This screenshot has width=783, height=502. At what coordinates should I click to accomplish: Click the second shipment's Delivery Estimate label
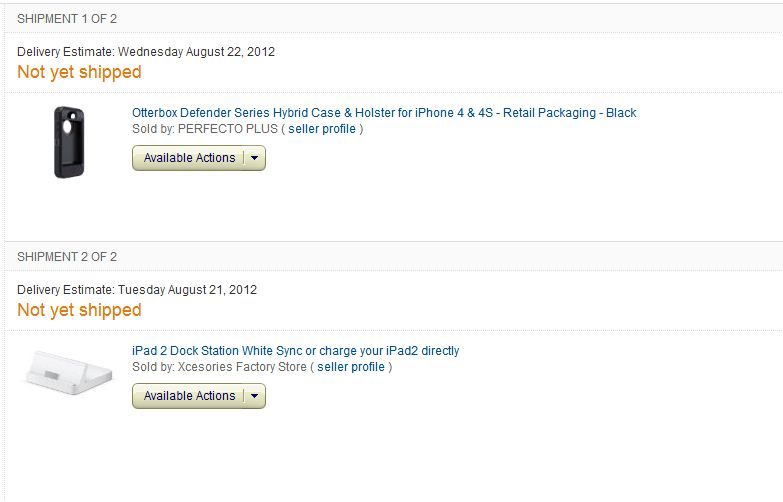click(x=66, y=290)
